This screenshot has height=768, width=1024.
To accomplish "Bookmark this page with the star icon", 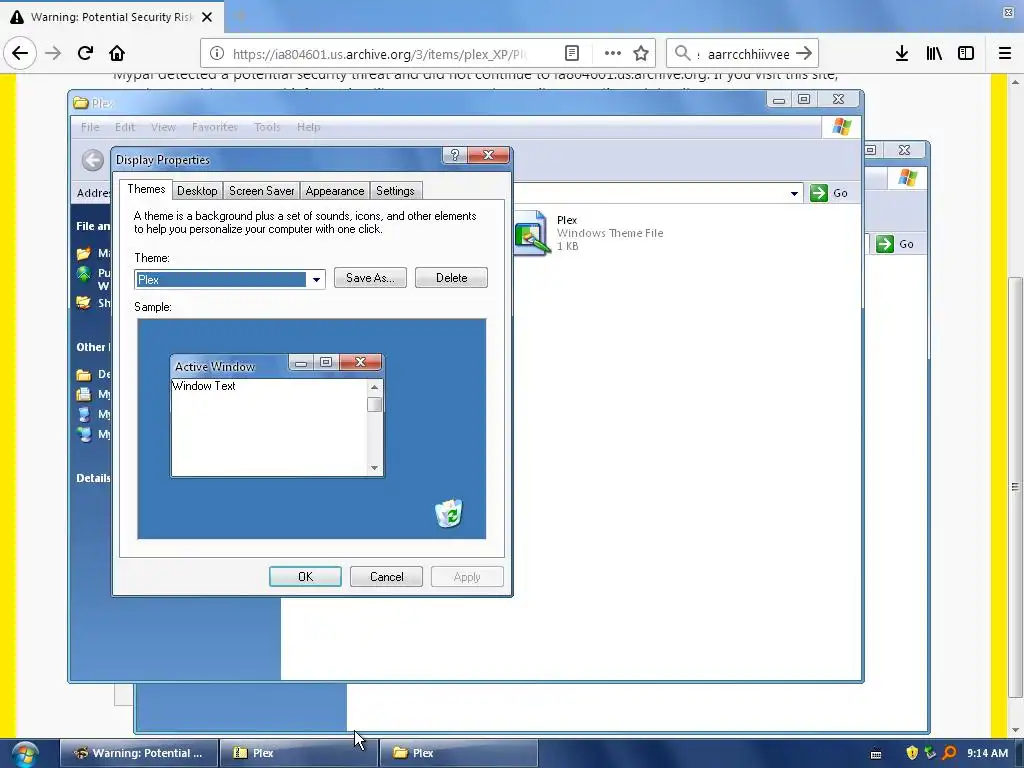I will pos(641,54).
